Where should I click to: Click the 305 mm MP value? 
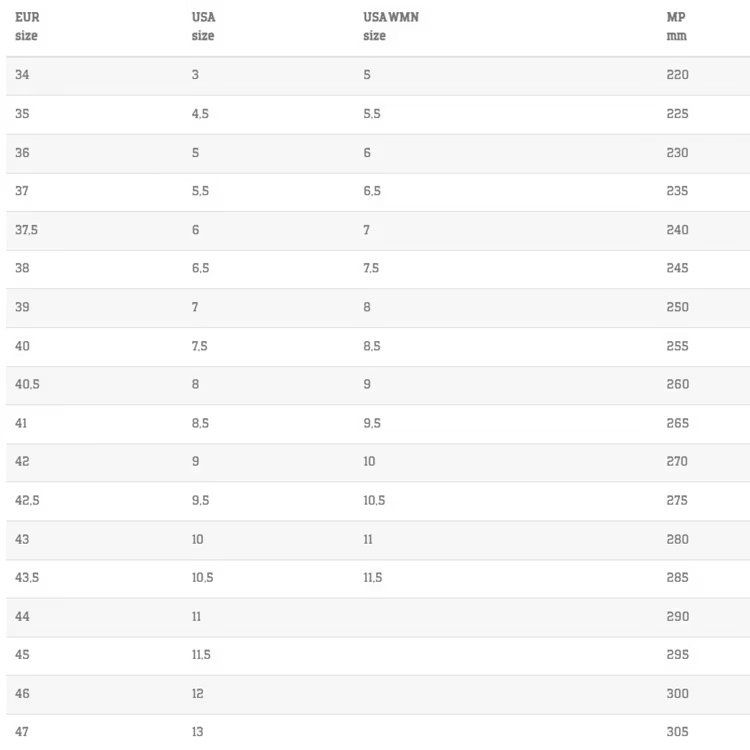tap(677, 732)
